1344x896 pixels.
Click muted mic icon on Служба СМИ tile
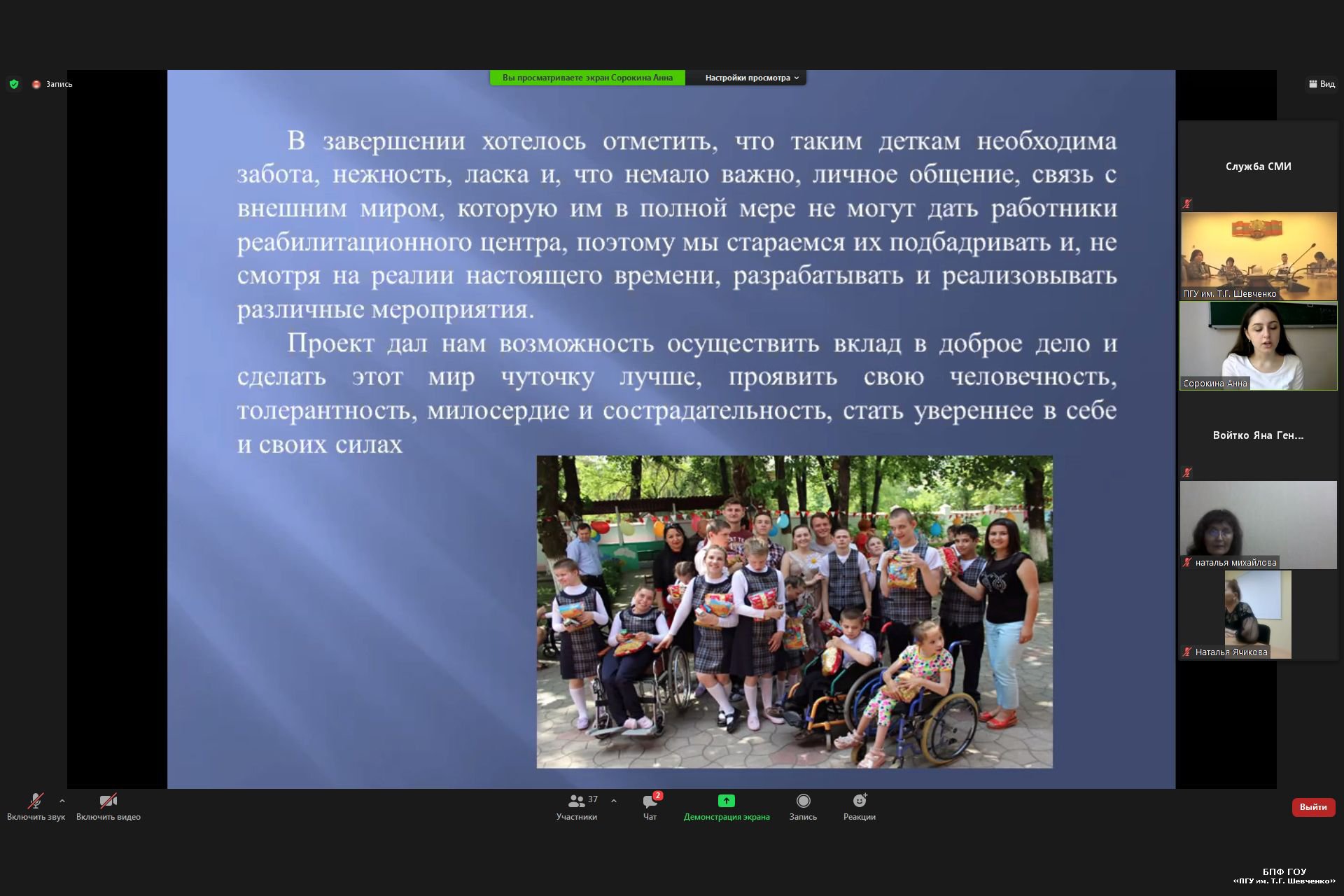click(x=1187, y=204)
